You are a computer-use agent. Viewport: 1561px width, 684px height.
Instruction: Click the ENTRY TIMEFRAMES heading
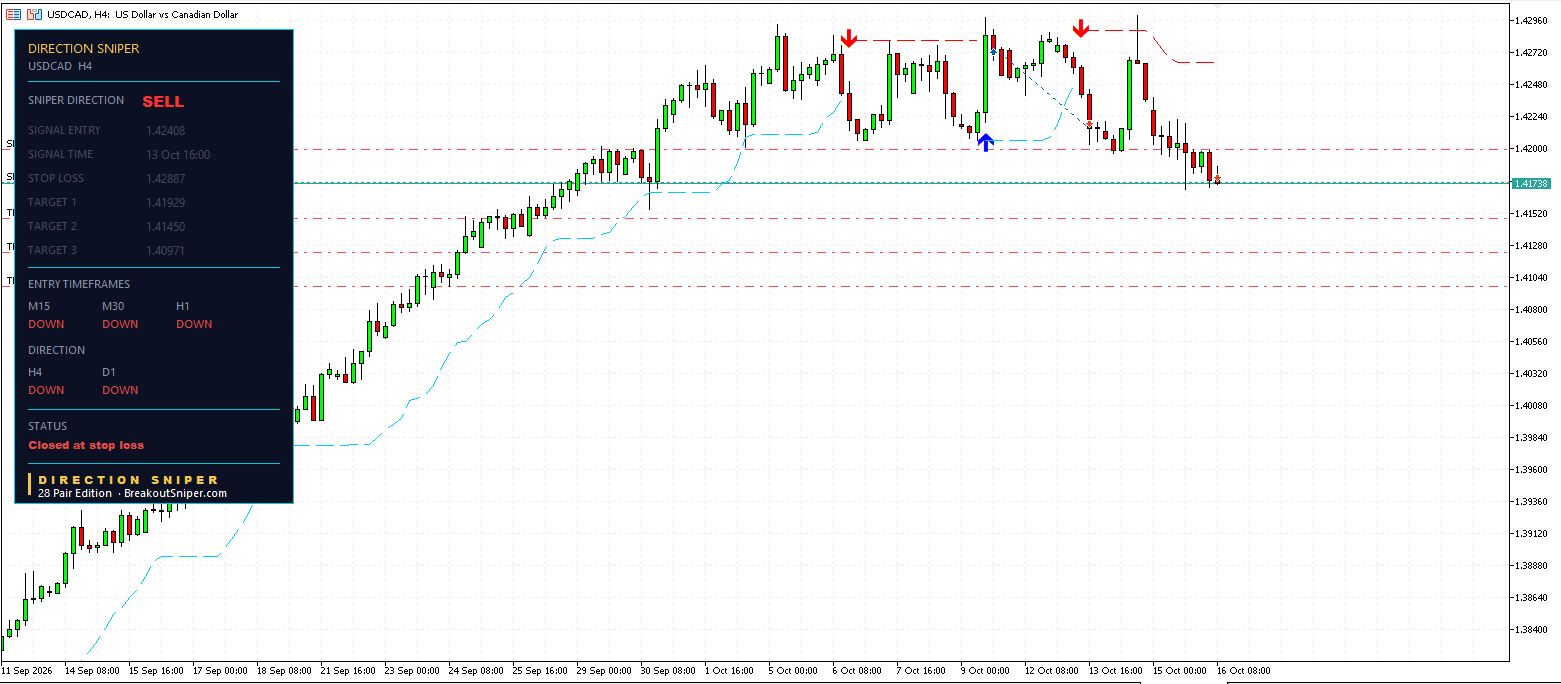click(79, 284)
